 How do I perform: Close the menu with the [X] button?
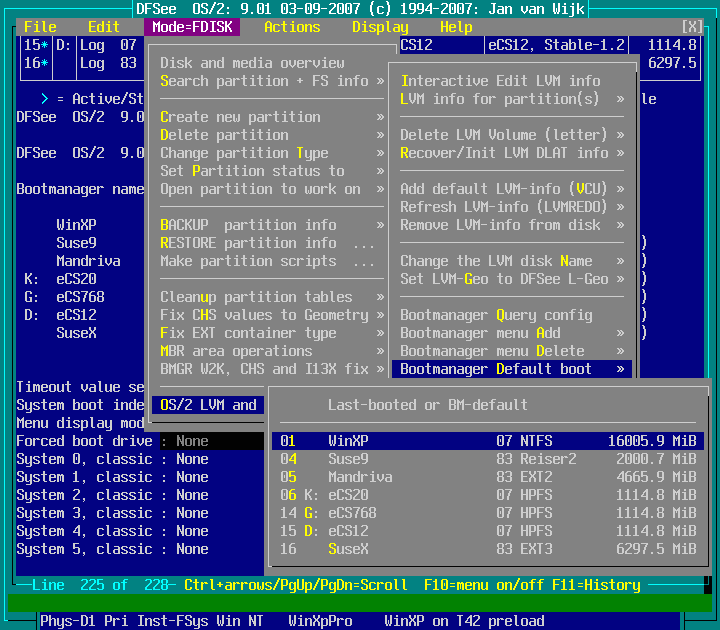(x=691, y=27)
